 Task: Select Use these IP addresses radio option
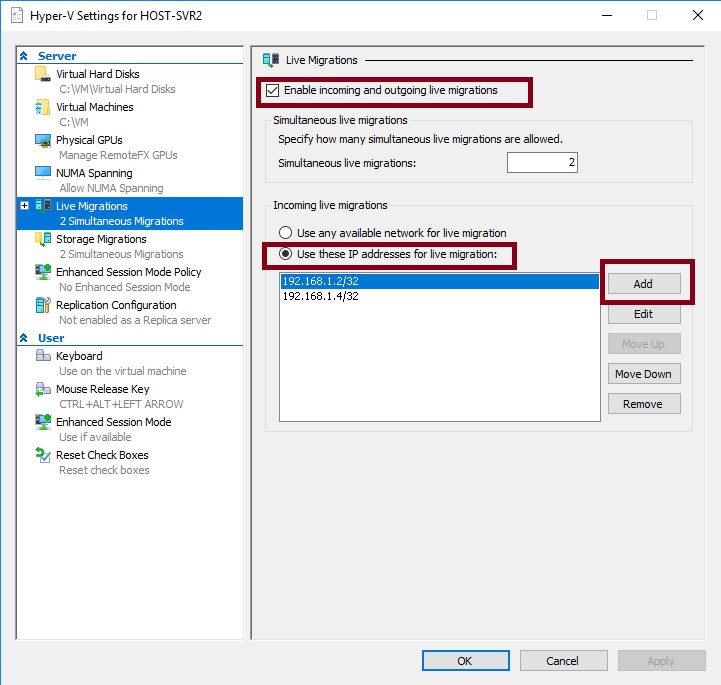(x=285, y=254)
